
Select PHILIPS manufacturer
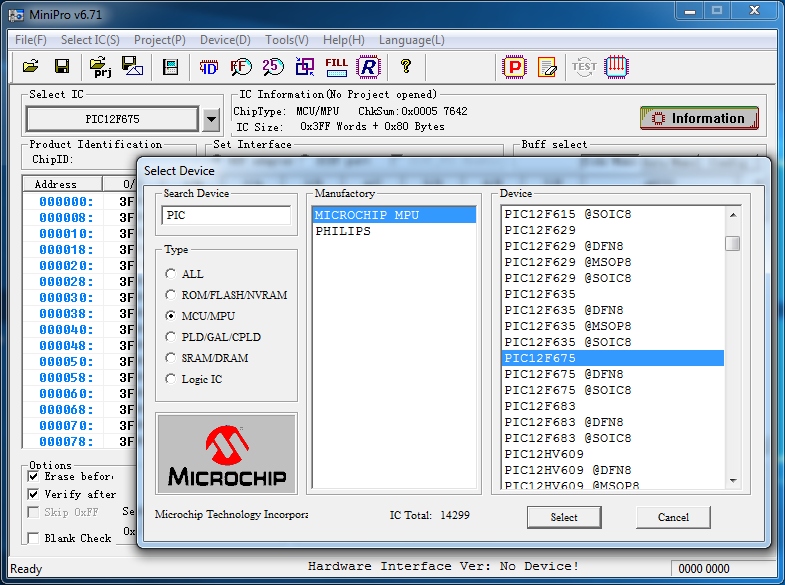point(394,231)
